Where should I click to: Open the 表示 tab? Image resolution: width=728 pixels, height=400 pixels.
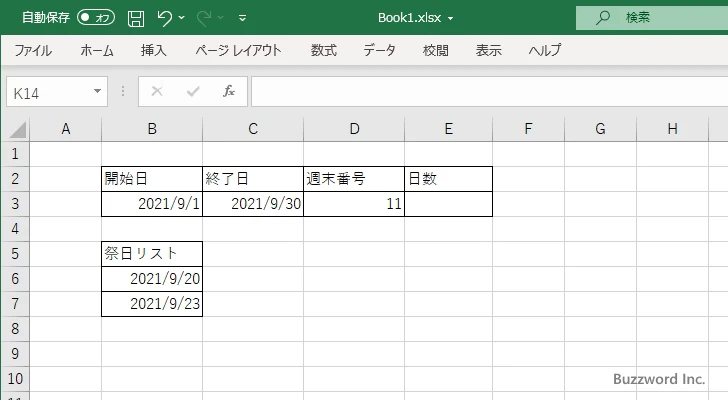(x=488, y=50)
